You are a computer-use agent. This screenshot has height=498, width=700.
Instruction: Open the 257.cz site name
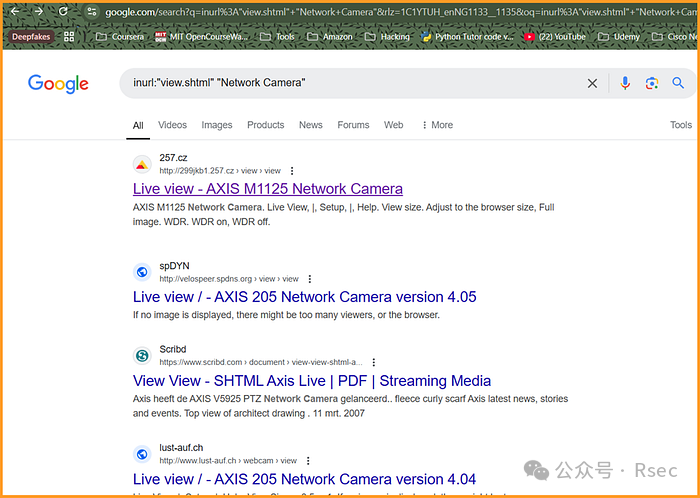click(x=173, y=158)
